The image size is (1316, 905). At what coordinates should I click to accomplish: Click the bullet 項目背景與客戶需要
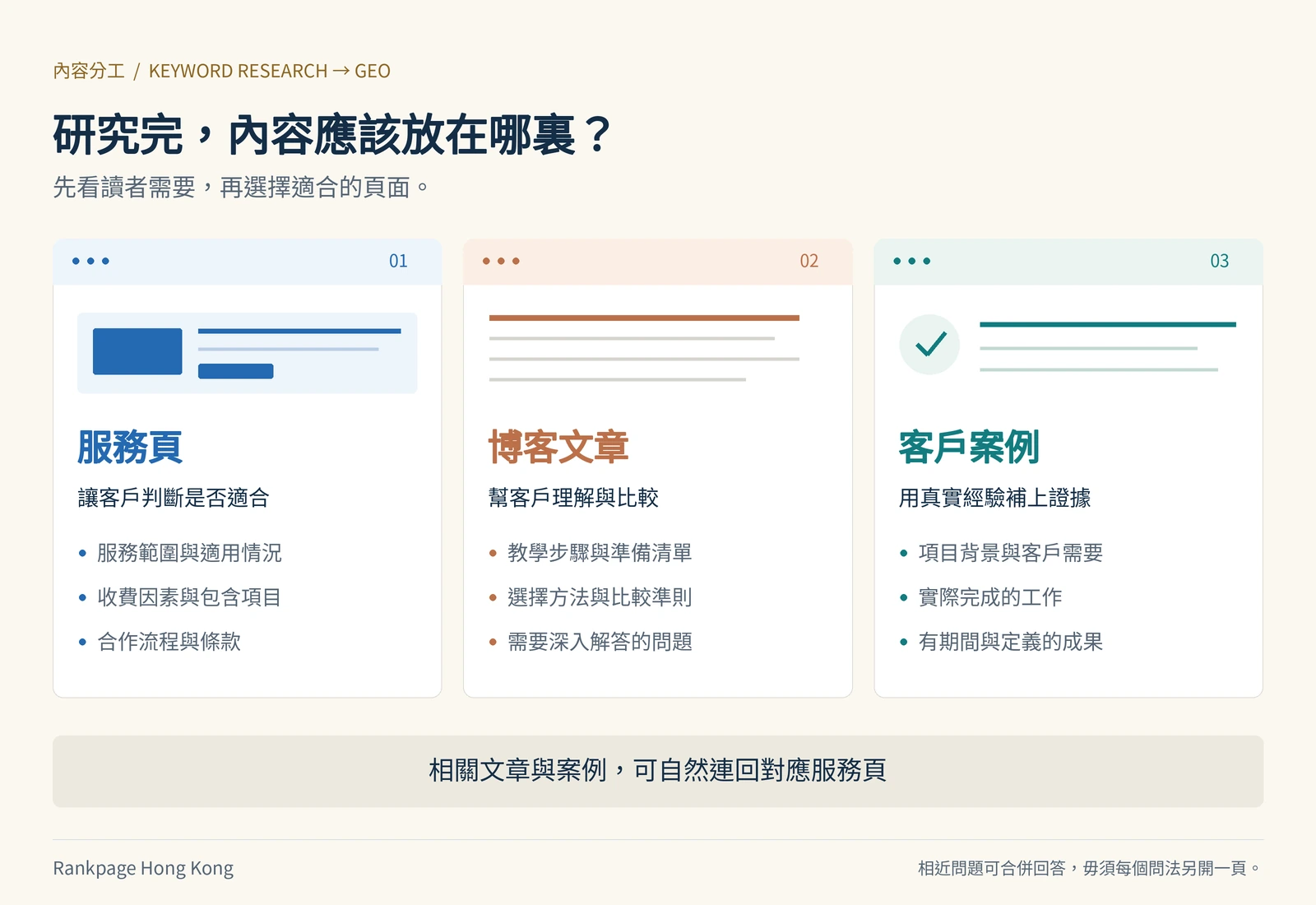(1001, 553)
